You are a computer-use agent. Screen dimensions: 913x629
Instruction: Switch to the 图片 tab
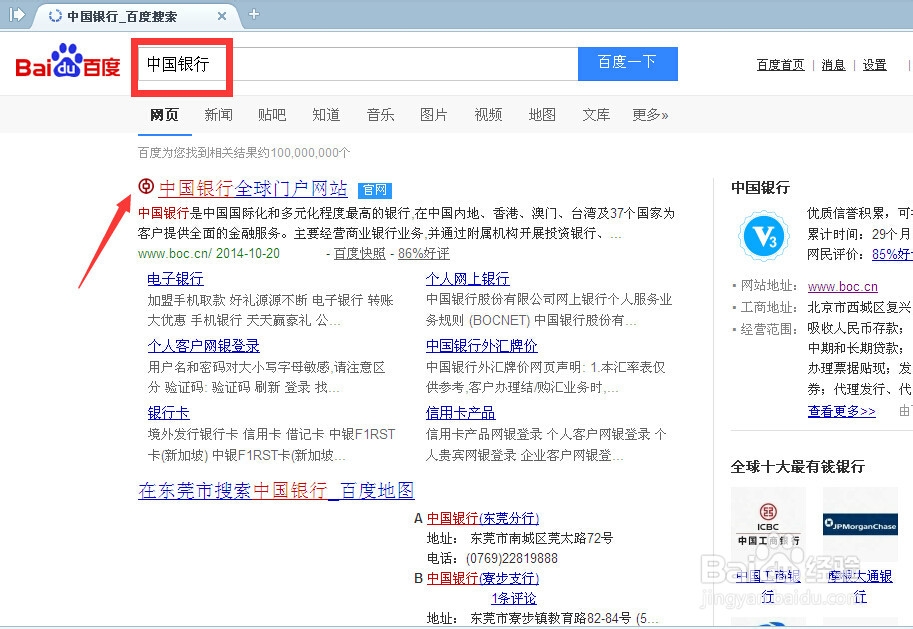coord(434,115)
